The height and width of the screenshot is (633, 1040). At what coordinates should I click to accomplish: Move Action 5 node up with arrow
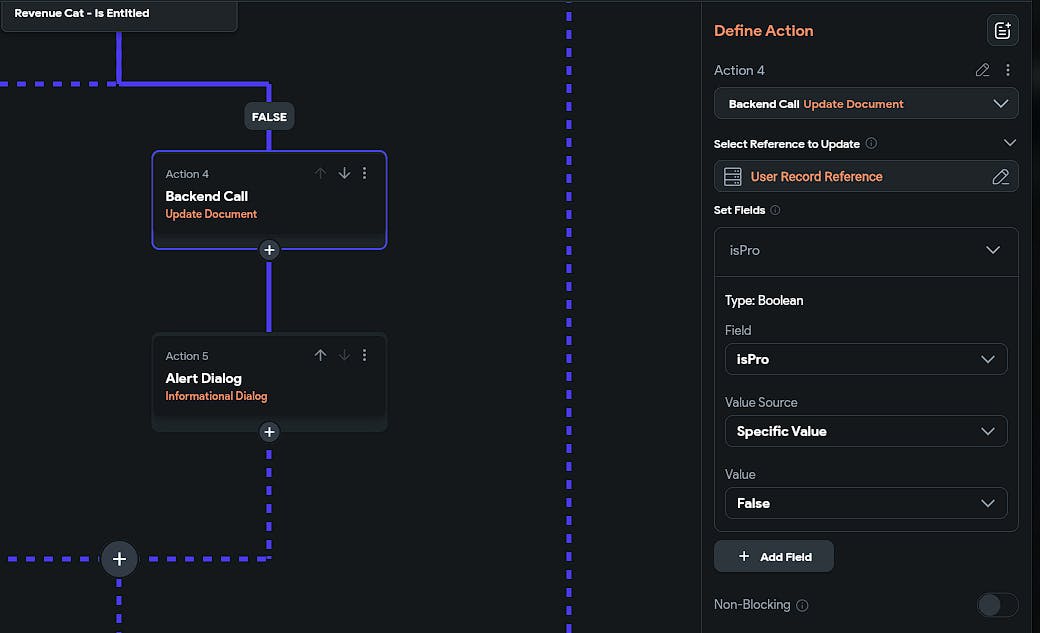320,355
